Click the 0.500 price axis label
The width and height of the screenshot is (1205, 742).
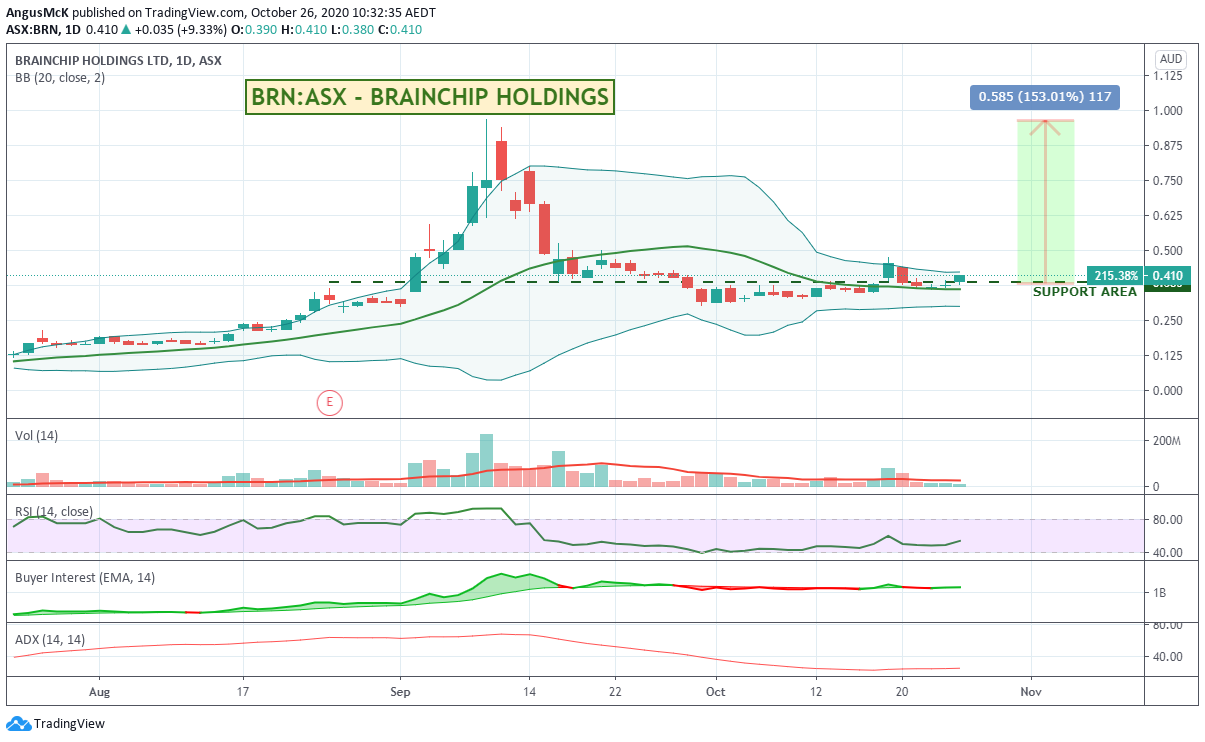click(1168, 251)
